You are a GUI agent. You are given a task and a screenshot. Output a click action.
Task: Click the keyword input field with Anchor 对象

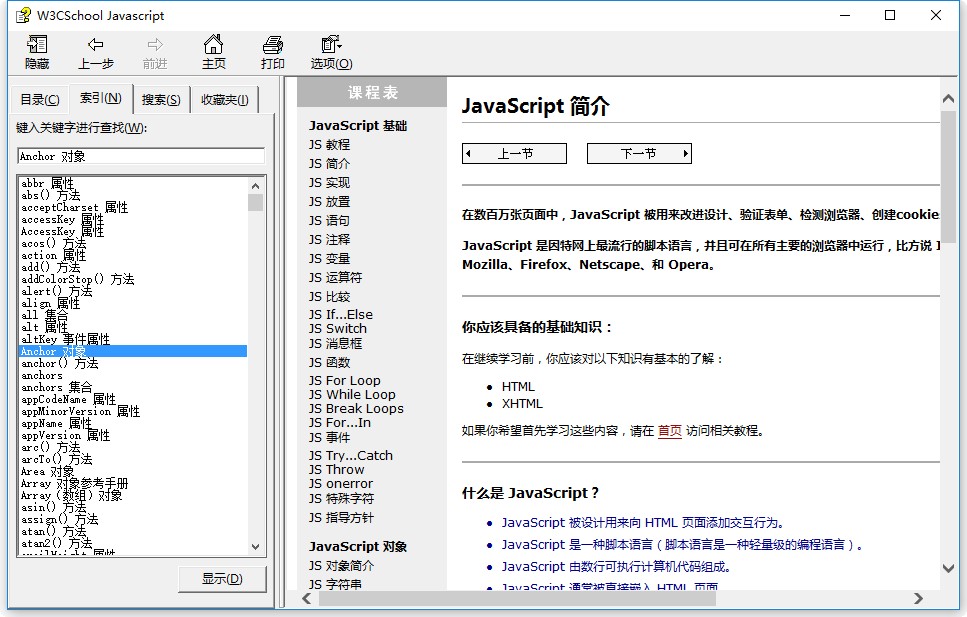141,156
